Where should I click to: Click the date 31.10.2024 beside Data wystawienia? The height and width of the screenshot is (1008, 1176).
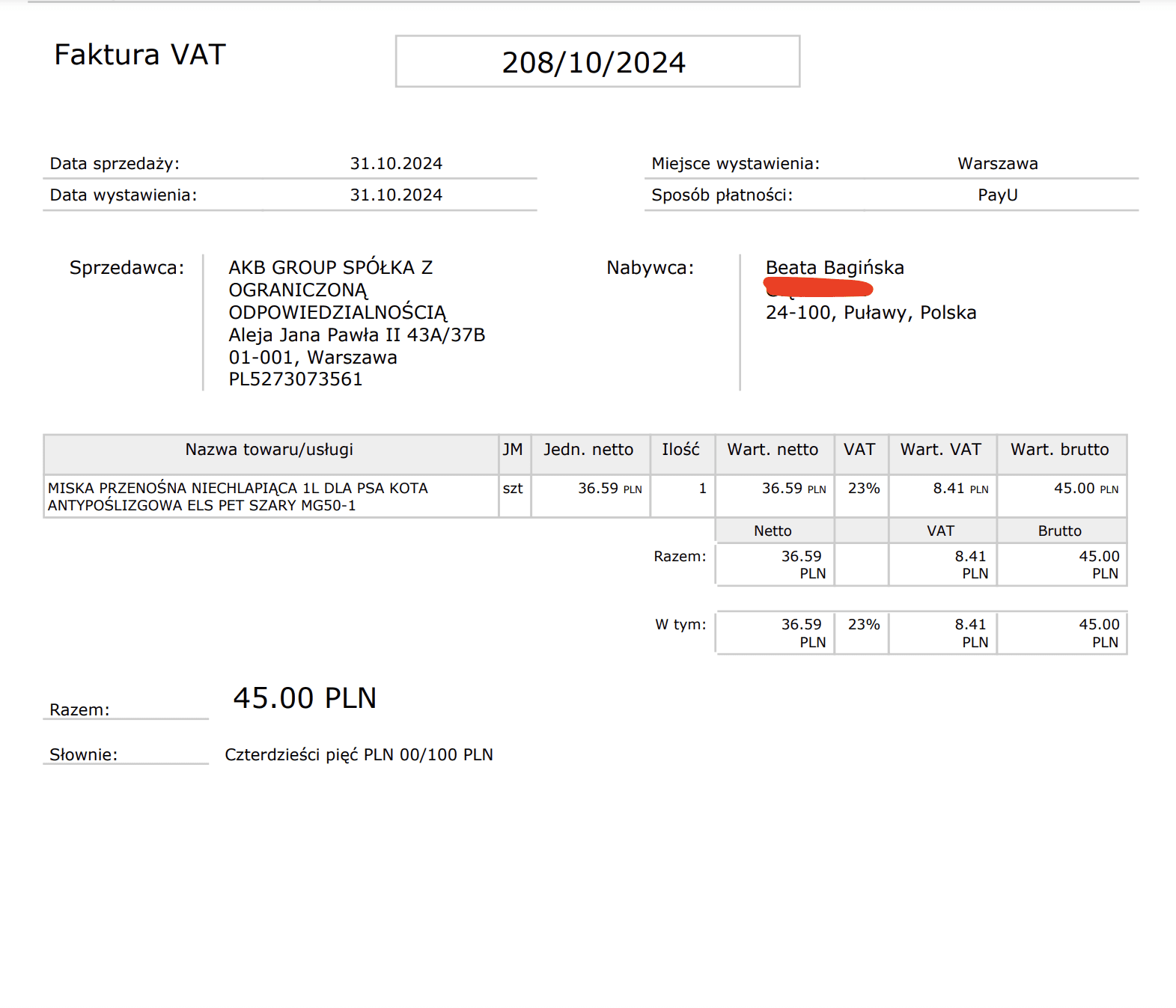click(x=396, y=195)
